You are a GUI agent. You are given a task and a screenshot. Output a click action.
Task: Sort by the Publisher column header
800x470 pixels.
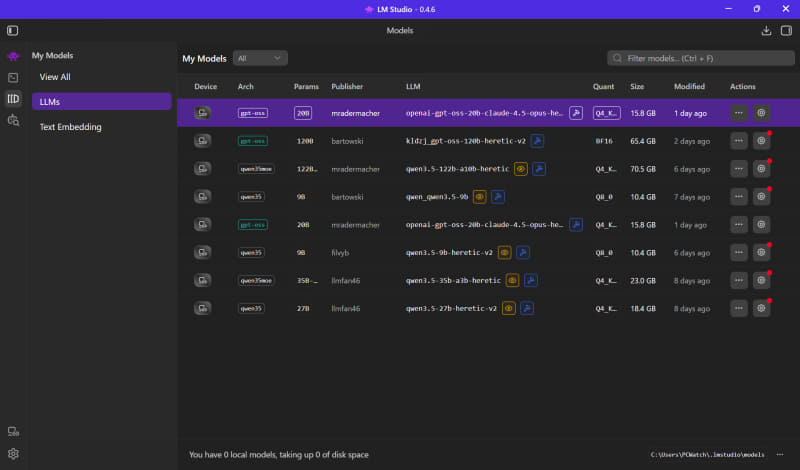tap(347, 87)
